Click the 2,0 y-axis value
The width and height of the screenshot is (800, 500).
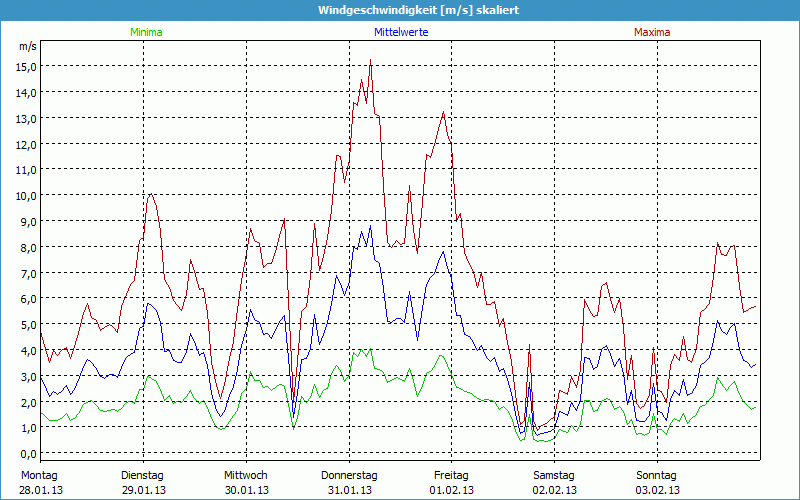pos(29,402)
